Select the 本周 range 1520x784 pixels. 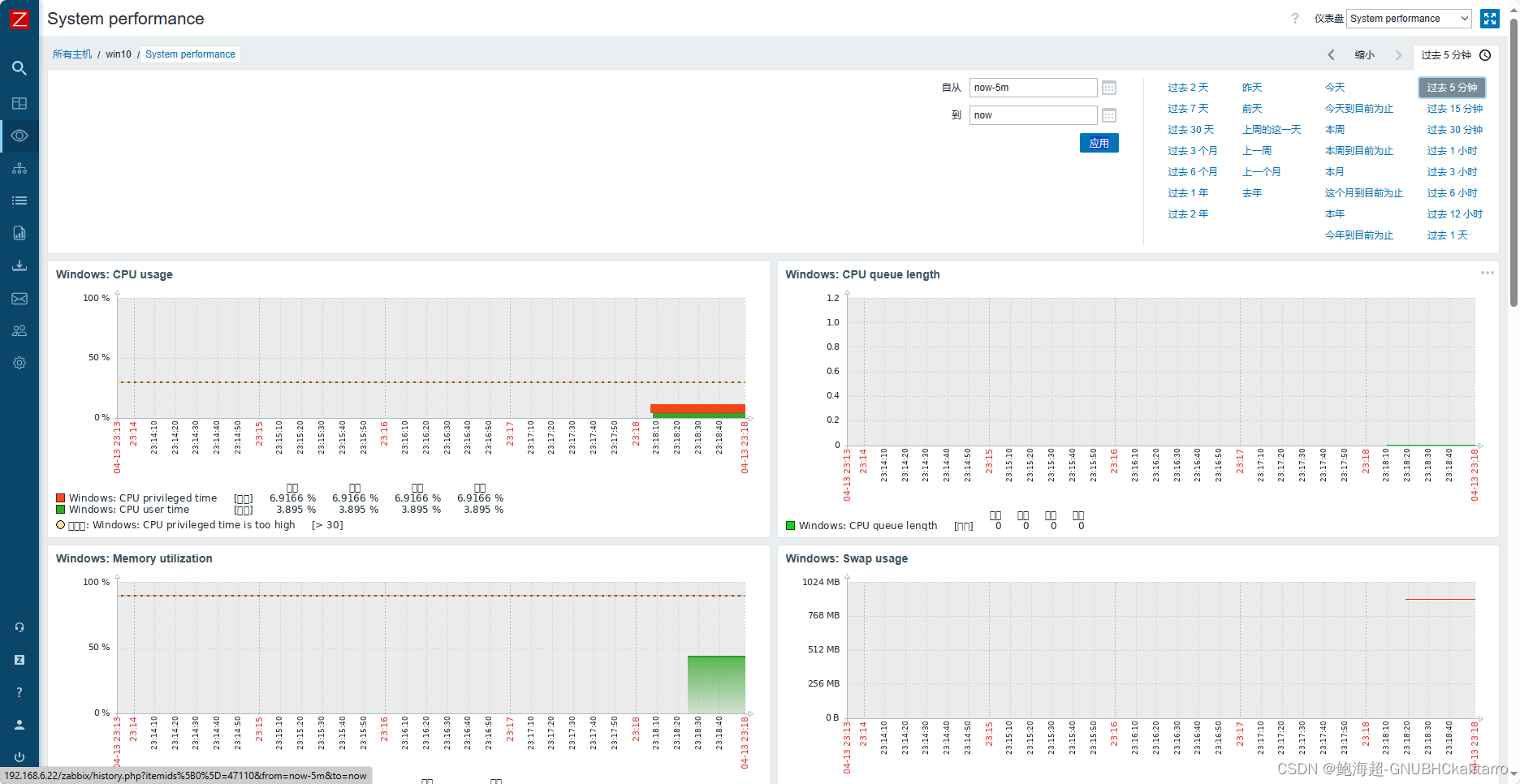coord(1335,130)
